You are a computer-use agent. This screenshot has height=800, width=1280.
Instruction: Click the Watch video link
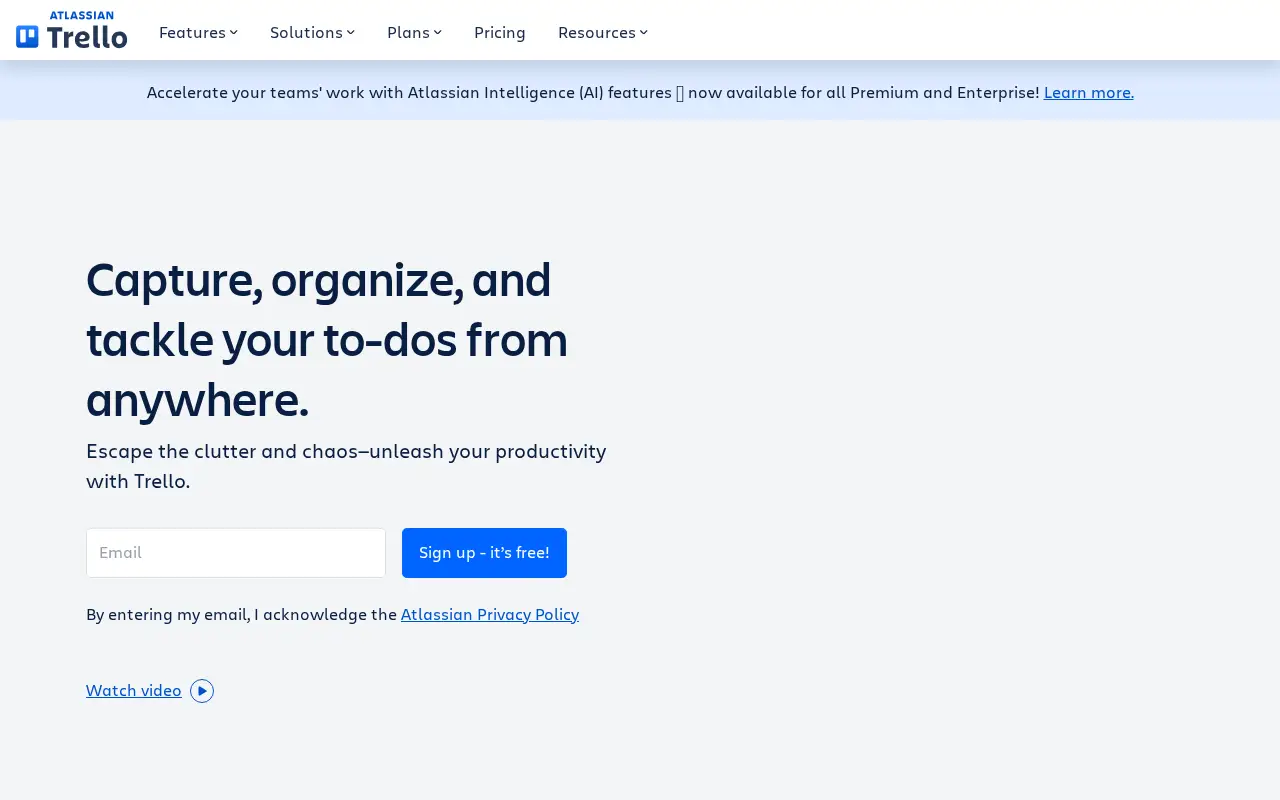pyautogui.click(x=134, y=691)
